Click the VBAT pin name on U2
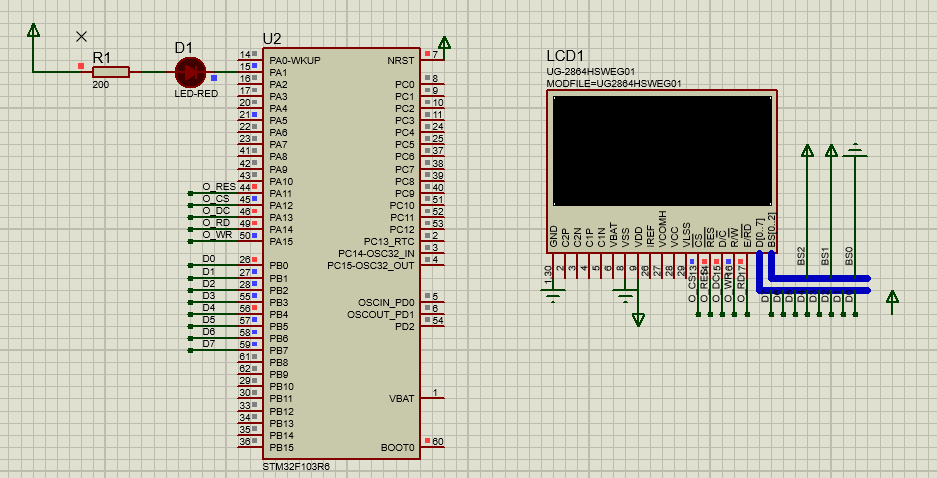The image size is (937, 478). click(402, 399)
